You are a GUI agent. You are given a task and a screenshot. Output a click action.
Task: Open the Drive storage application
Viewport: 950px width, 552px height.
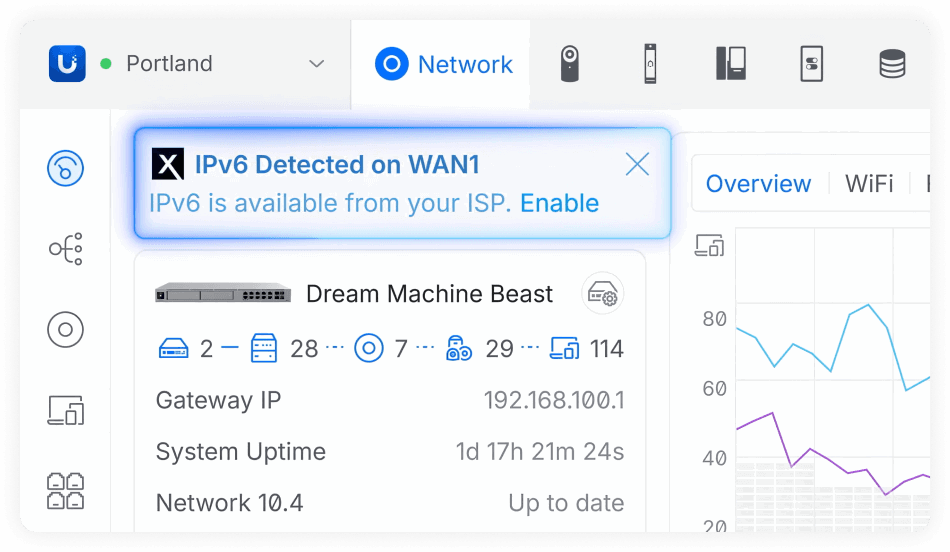coord(892,64)
